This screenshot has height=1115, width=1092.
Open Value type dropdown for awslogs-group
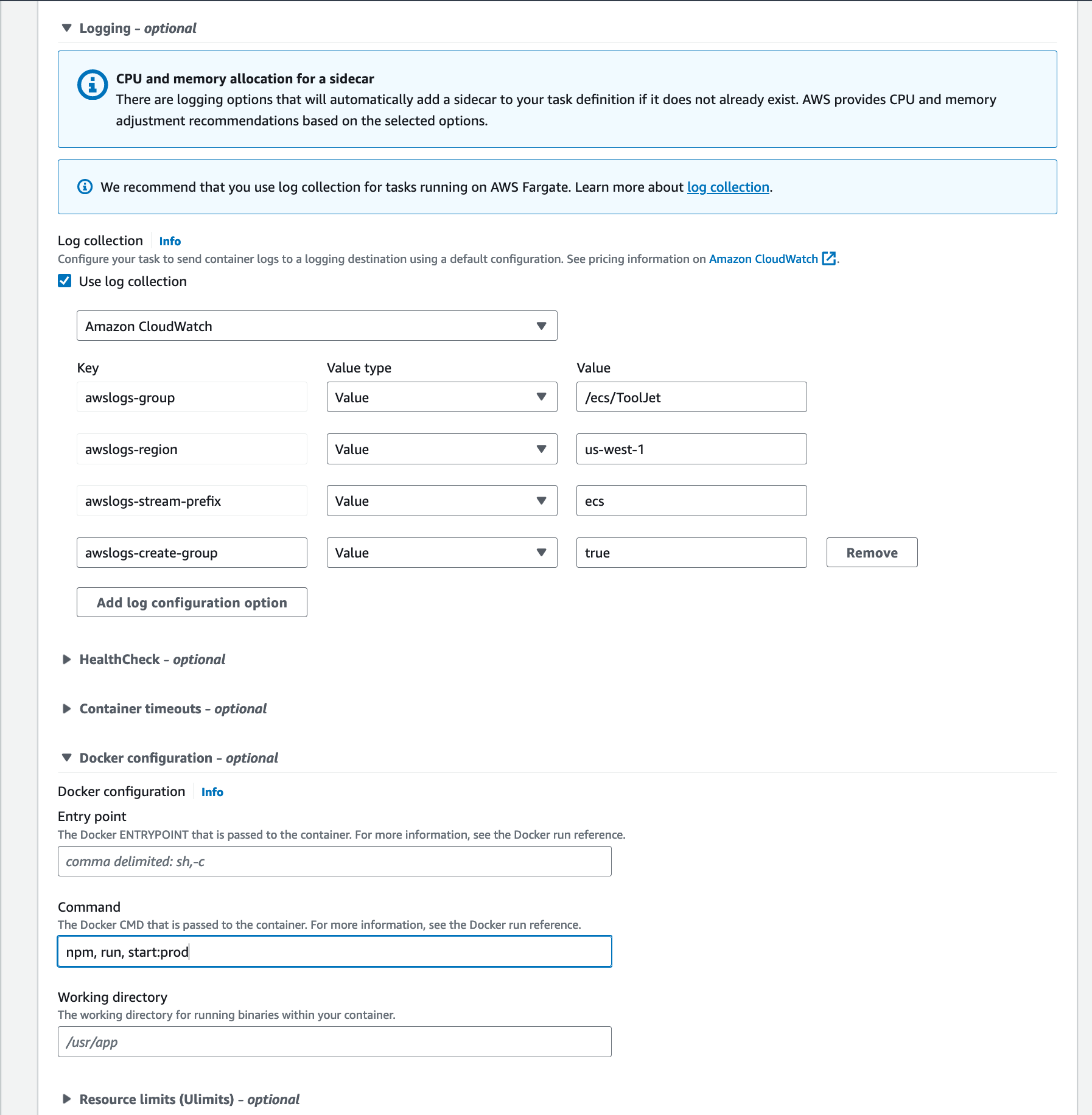coord(441,397)
